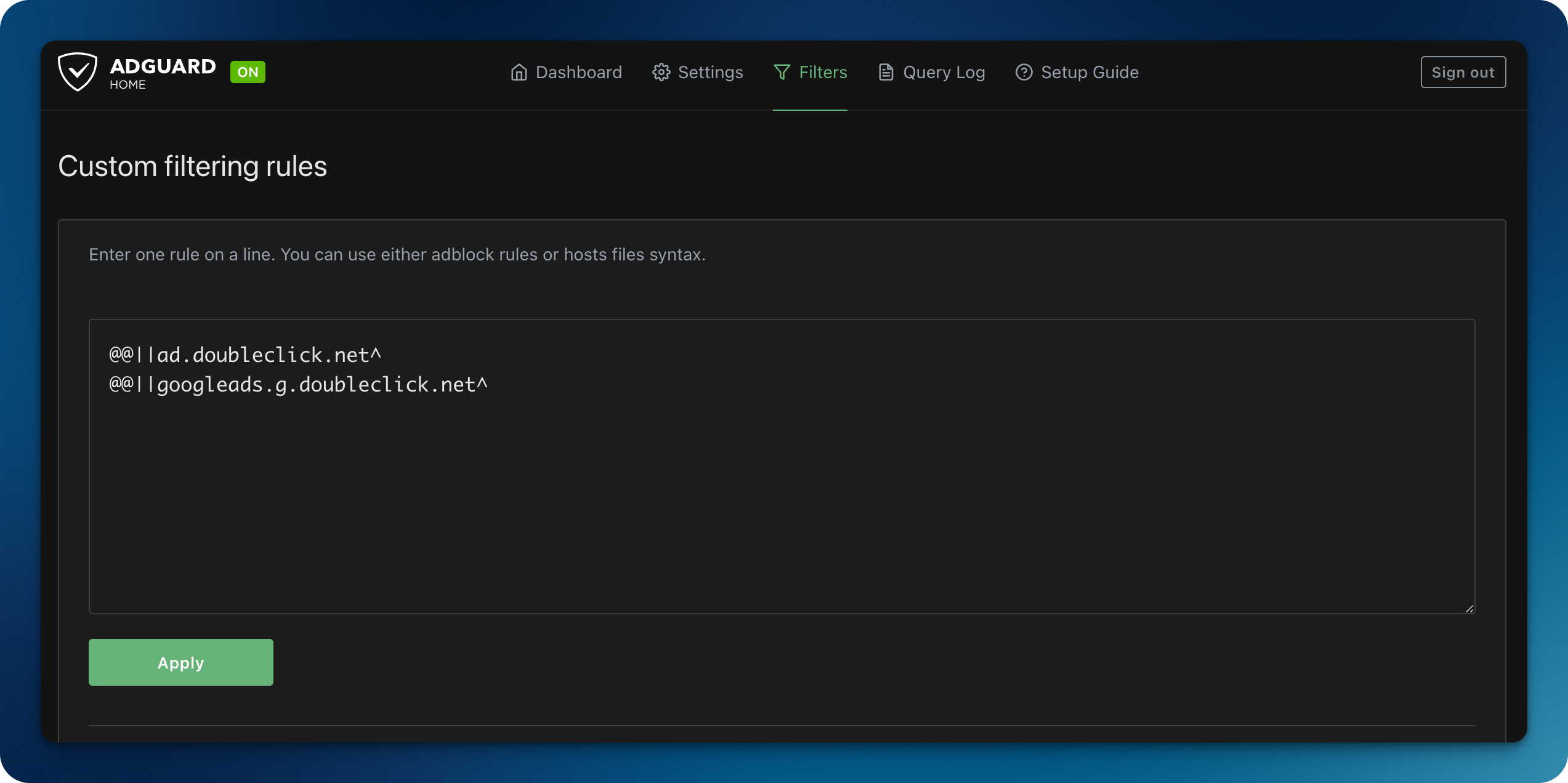
Task: Click the green ON status badge
Action: 248,72
